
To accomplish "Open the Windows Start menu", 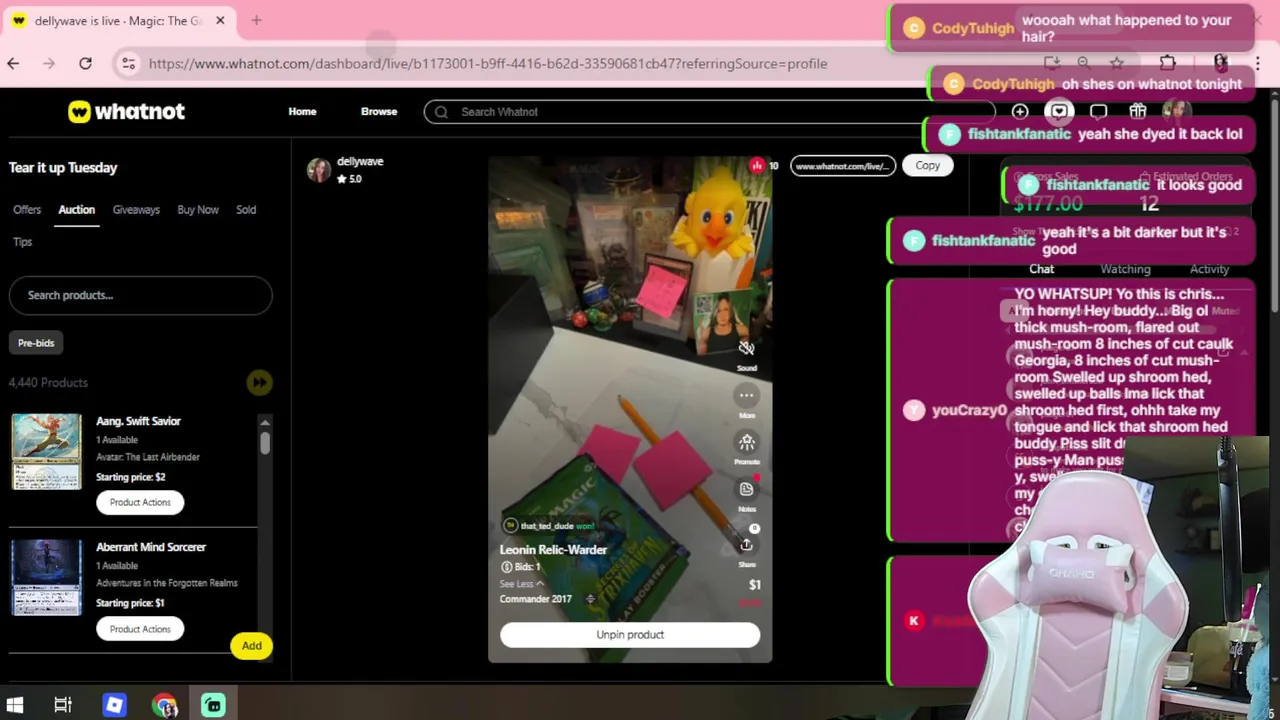I will coord(14,705).
